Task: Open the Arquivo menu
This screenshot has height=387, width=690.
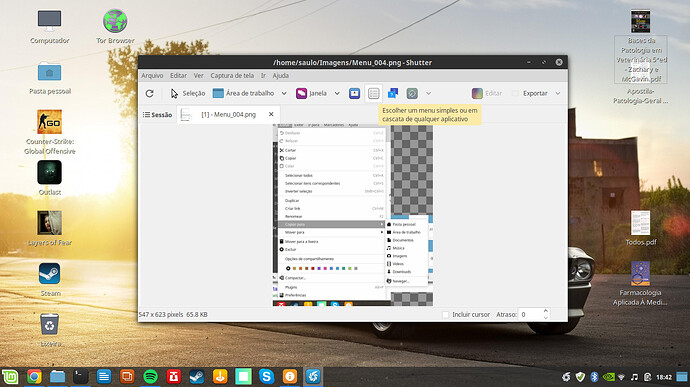Action: click(152, 76)
